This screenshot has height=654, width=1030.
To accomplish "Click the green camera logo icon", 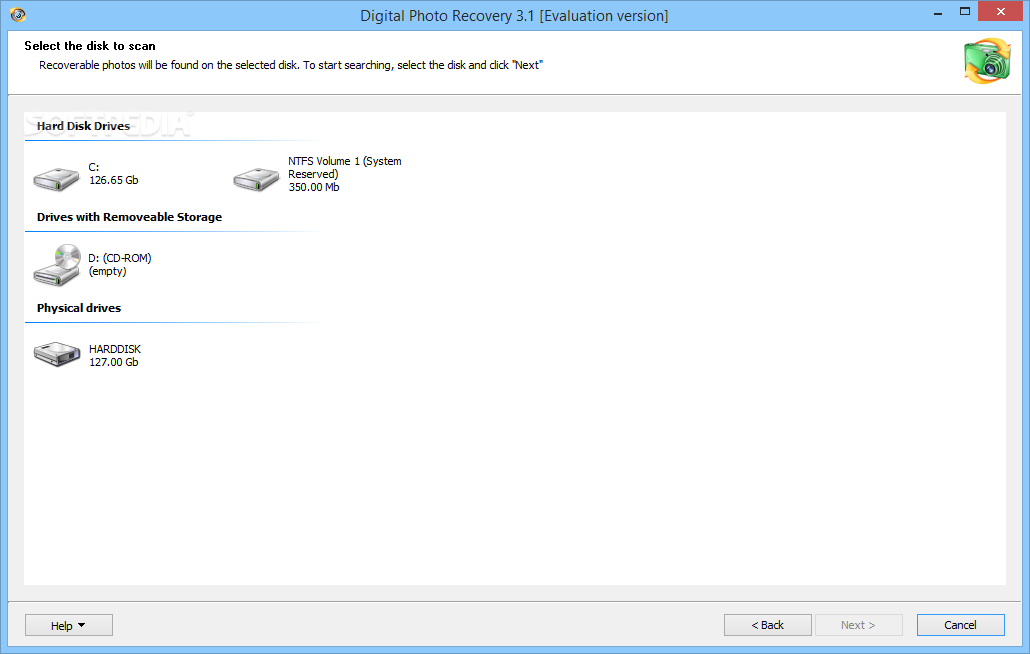I will pos(987,61).
